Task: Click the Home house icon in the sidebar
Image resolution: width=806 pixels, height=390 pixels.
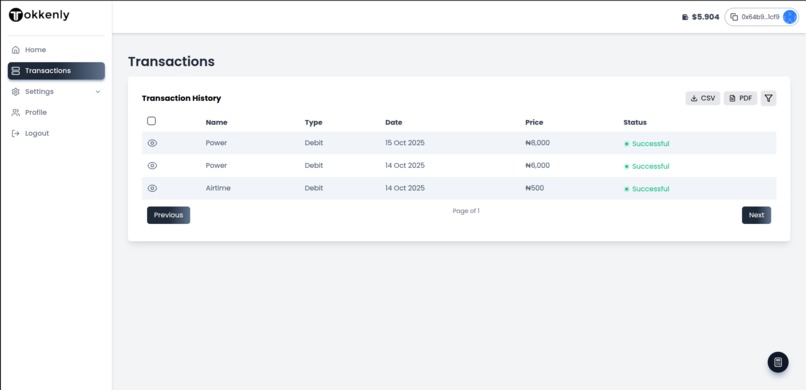Action: tap(16, 50)
